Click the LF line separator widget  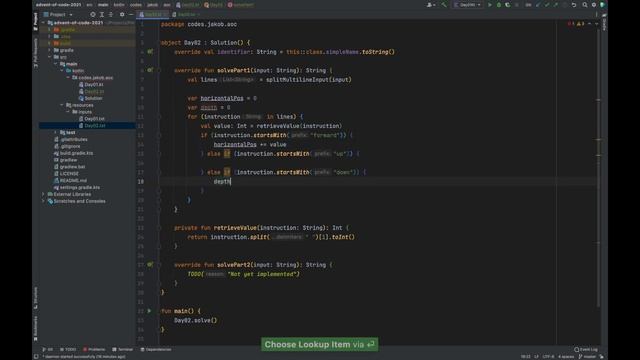pos(536,356)
